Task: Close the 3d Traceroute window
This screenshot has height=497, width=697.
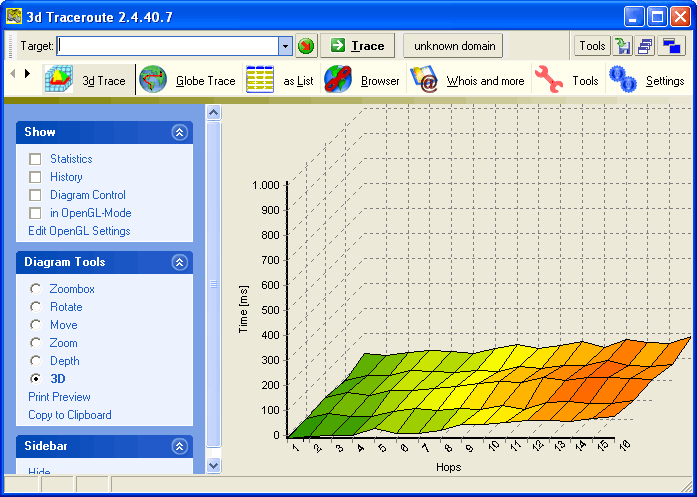Action: pos(680,17)
